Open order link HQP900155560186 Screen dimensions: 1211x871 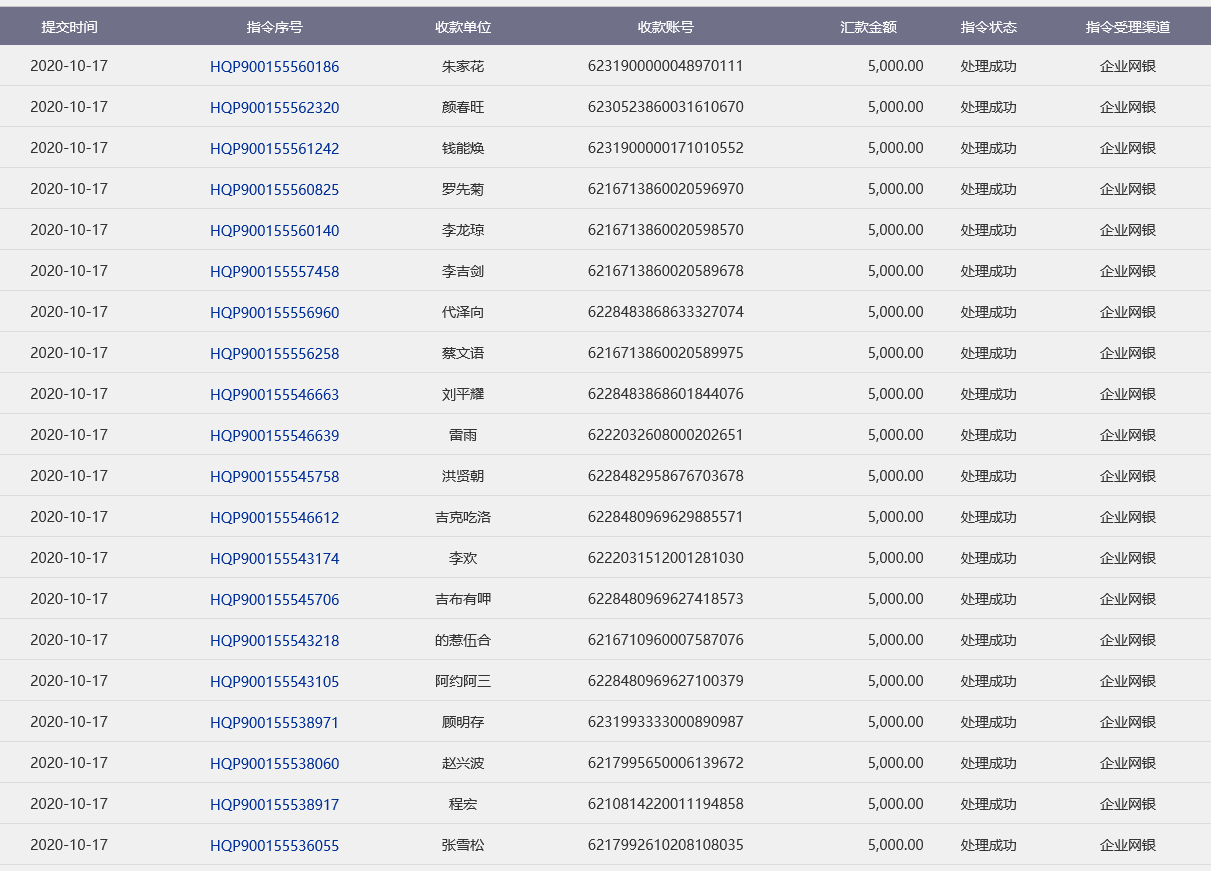[x=274, y=67]
